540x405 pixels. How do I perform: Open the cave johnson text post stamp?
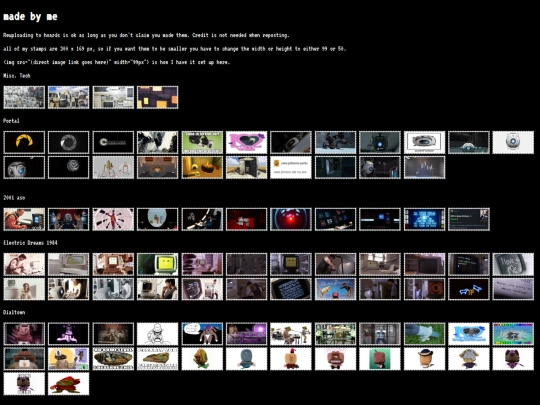pyautogui.click(x=291, y=167)
